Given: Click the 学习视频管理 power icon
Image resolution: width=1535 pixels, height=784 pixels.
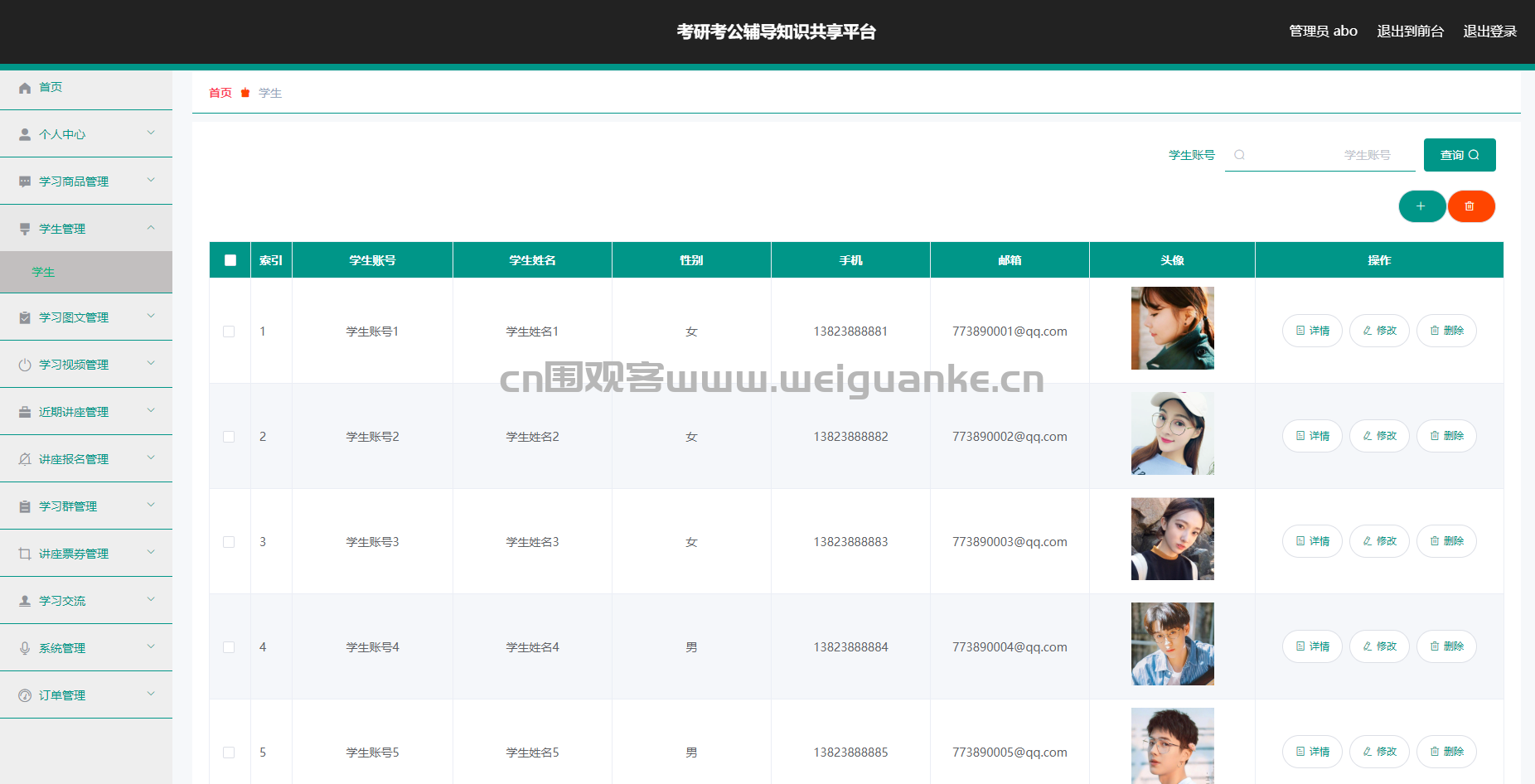Looking at the screenshot, I should [x=25, y=365].
